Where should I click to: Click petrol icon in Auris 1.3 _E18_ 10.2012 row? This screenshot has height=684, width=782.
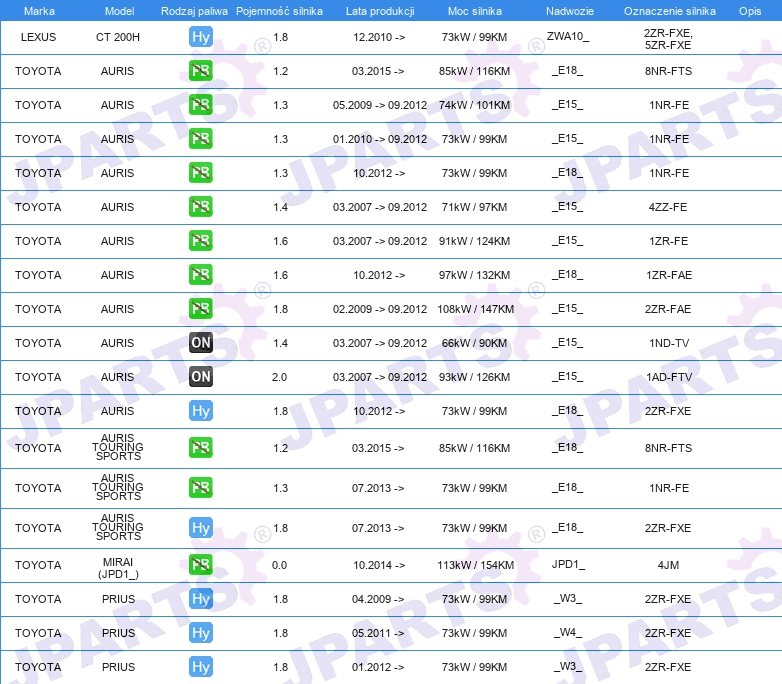(x=201, y=173)
